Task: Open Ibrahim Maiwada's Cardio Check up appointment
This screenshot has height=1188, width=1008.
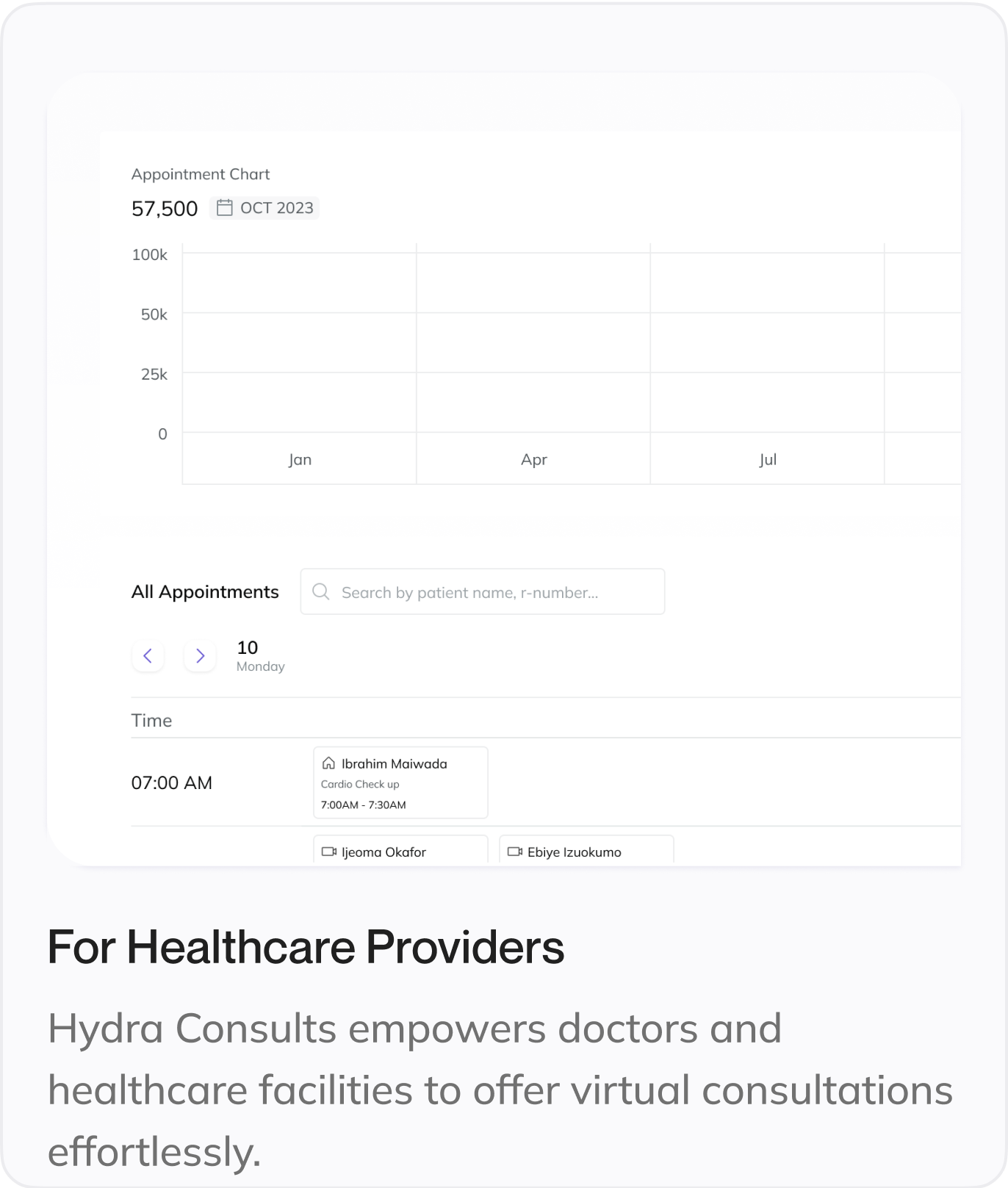Action: point(400,782)
